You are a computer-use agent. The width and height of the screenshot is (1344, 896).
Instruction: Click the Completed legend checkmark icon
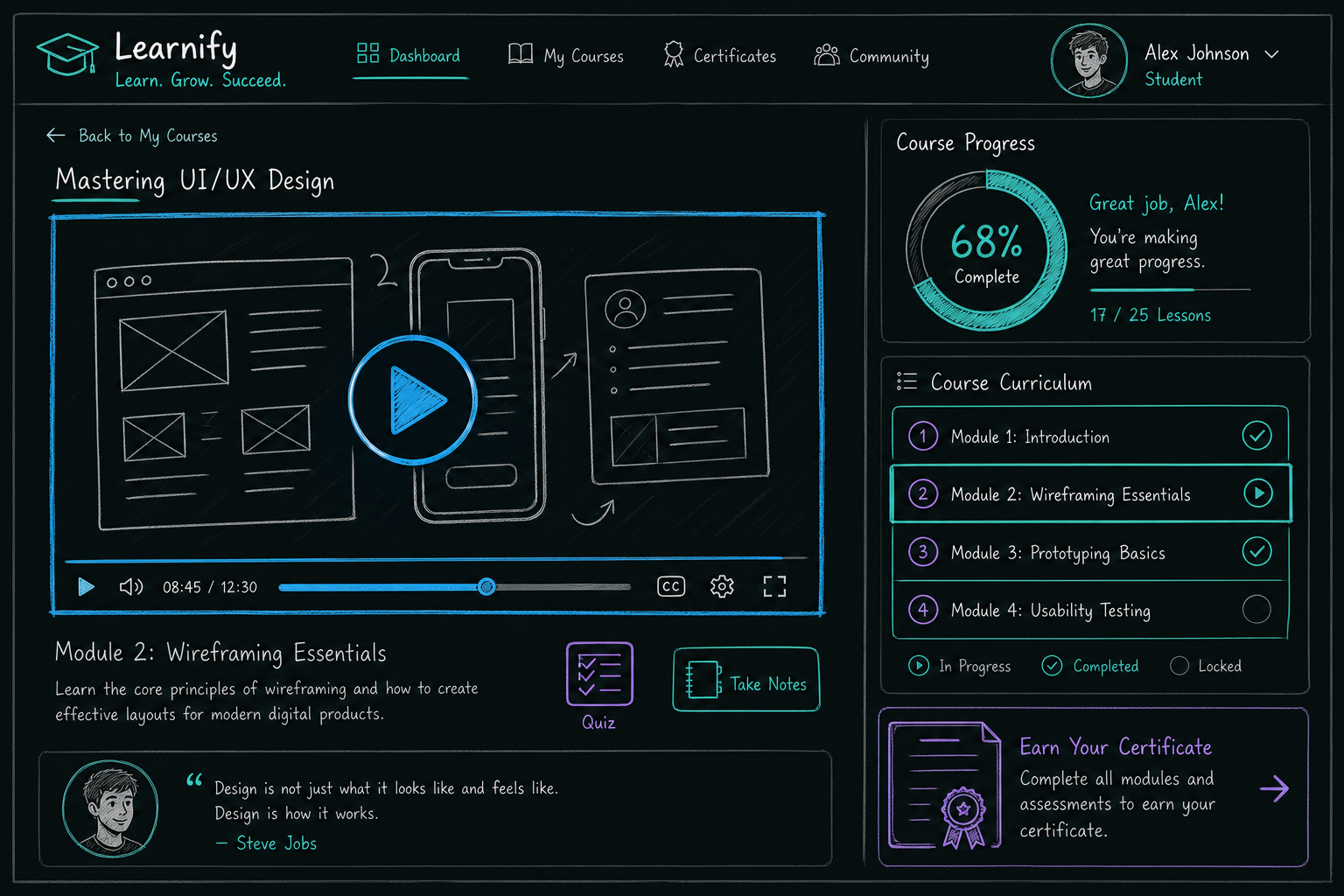[1052, 666]
